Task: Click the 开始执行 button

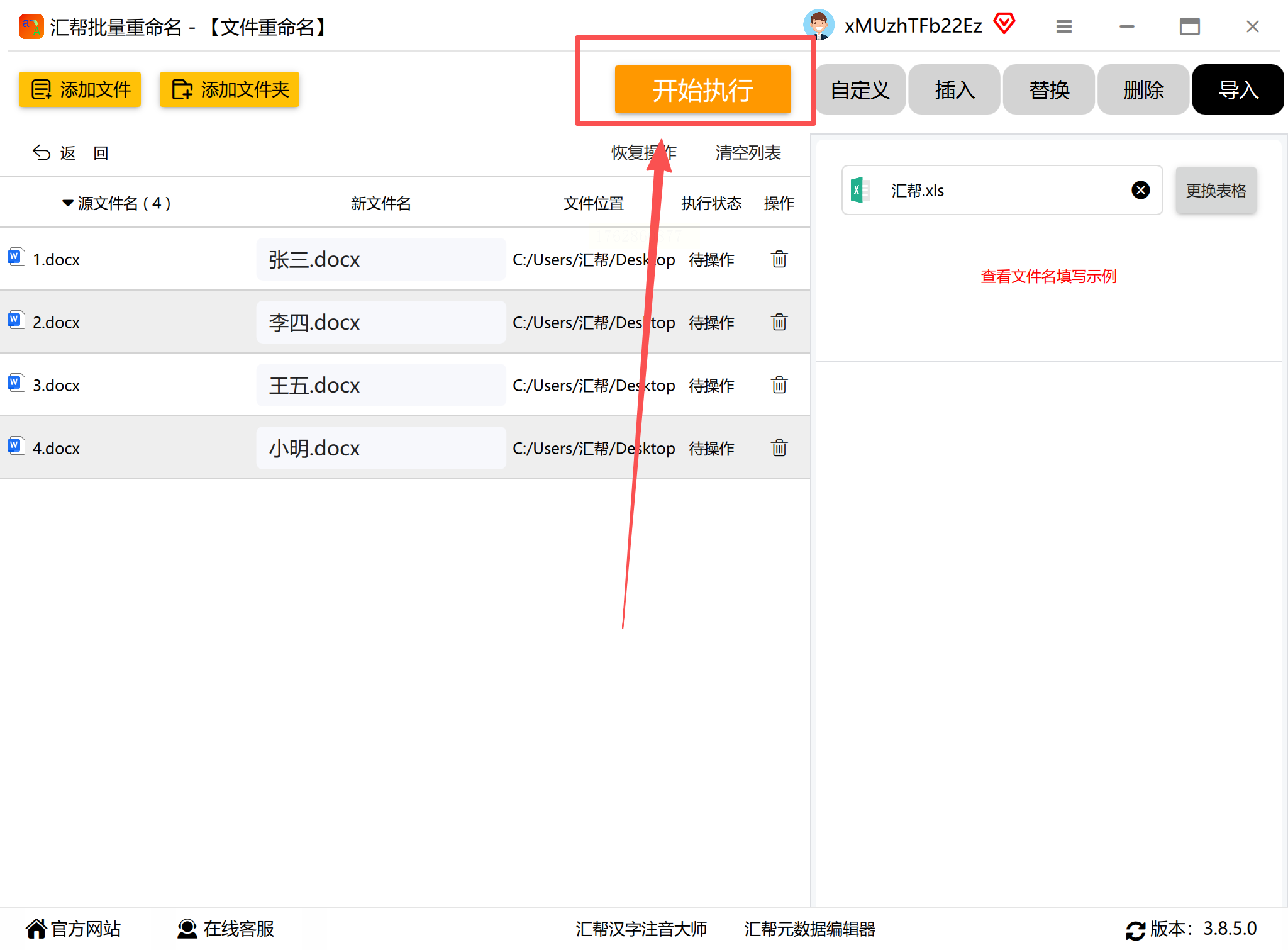Action: pyautogui.click(x=702, y=90)
